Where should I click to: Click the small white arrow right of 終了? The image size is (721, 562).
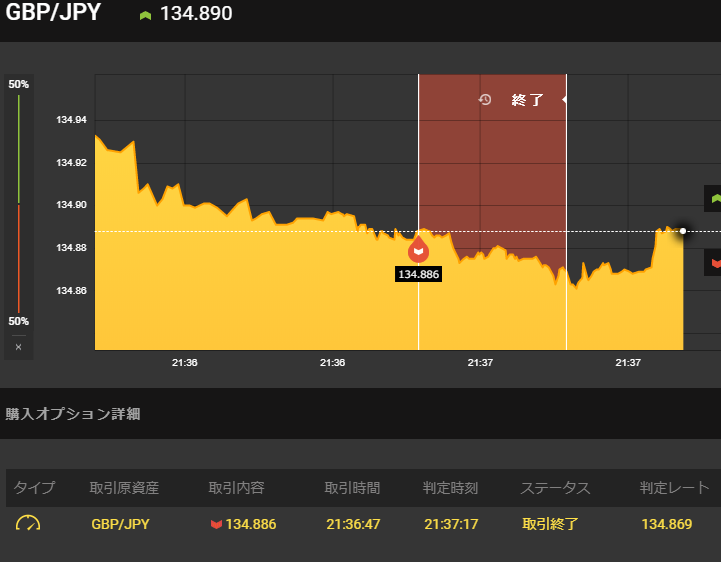click(564, 99)
